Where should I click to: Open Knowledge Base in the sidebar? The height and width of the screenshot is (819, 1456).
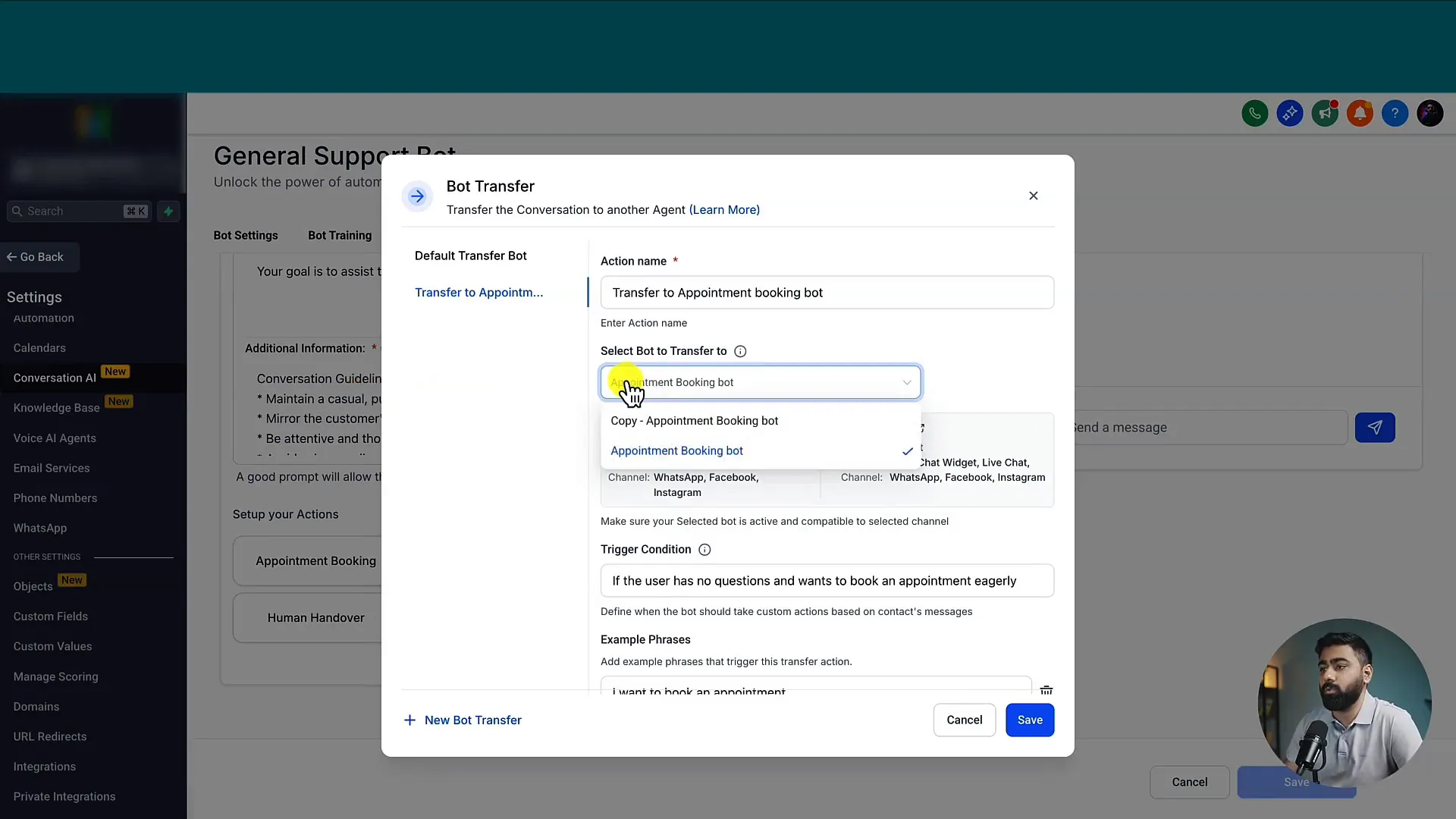click(55, 408)
